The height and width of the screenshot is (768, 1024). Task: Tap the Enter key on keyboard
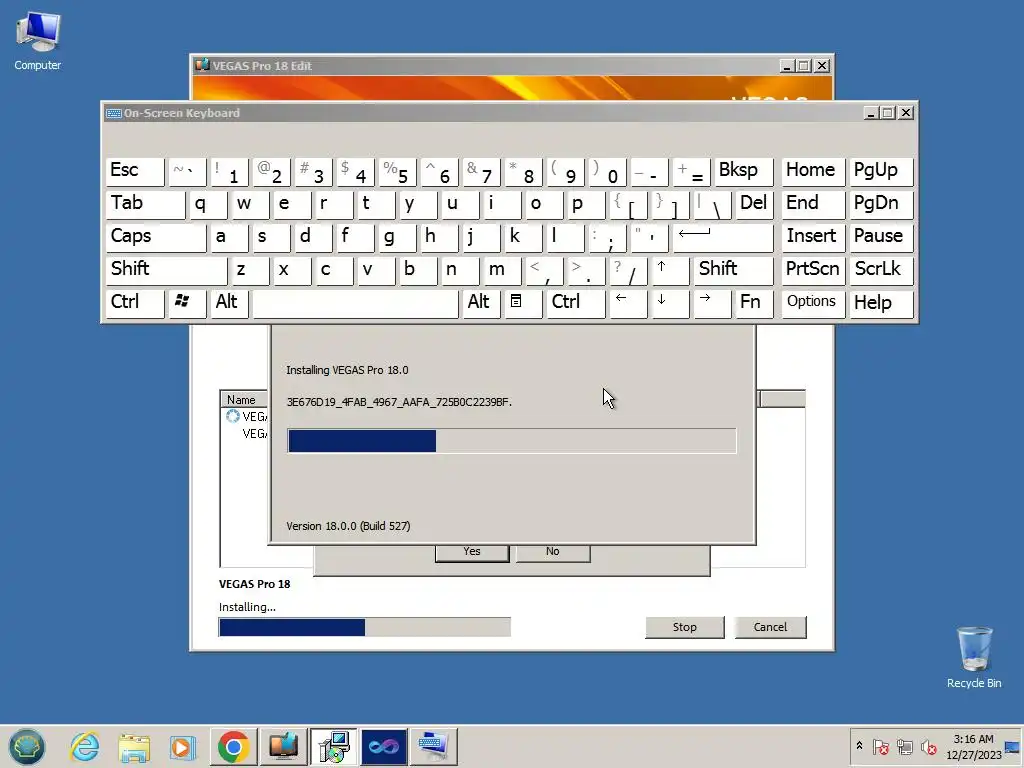[723, 237]
